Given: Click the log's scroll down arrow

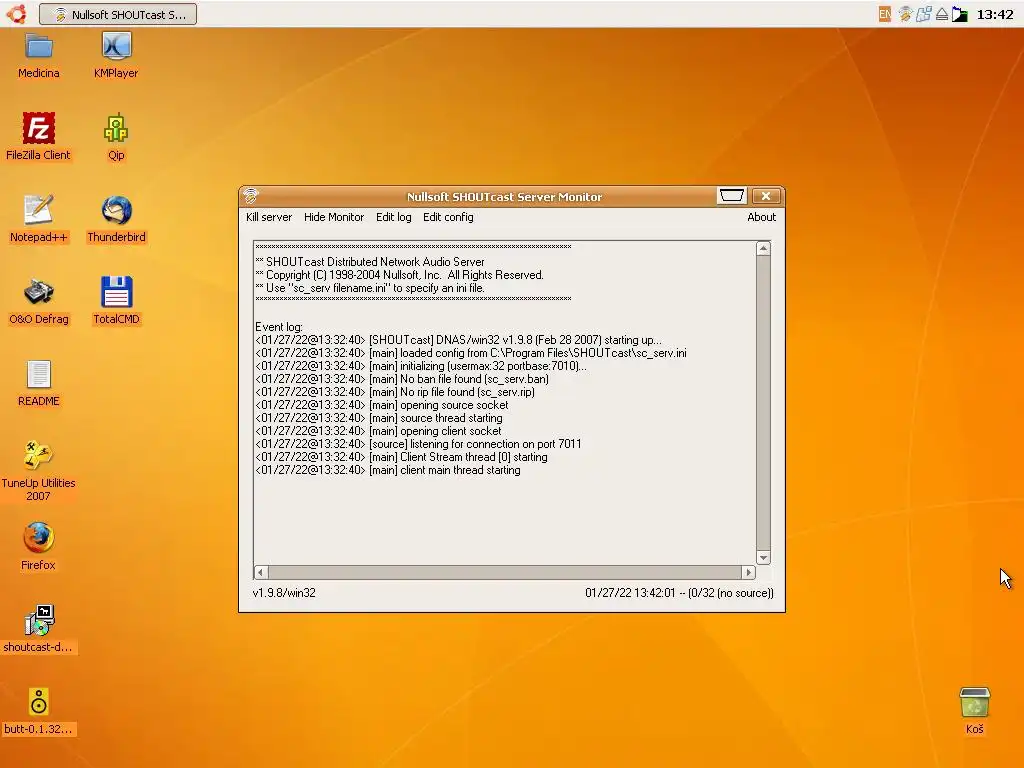Looking at the screenshot, I should click(763, 558).
